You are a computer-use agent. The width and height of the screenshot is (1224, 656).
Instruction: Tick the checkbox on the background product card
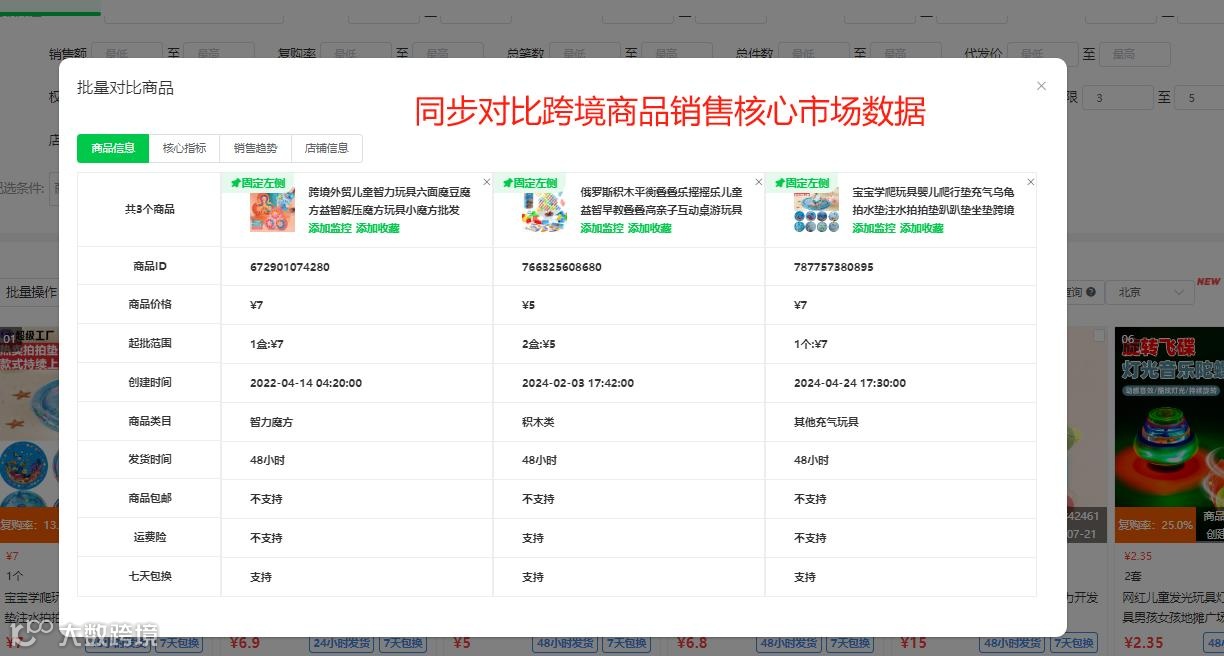[1099, 336]
